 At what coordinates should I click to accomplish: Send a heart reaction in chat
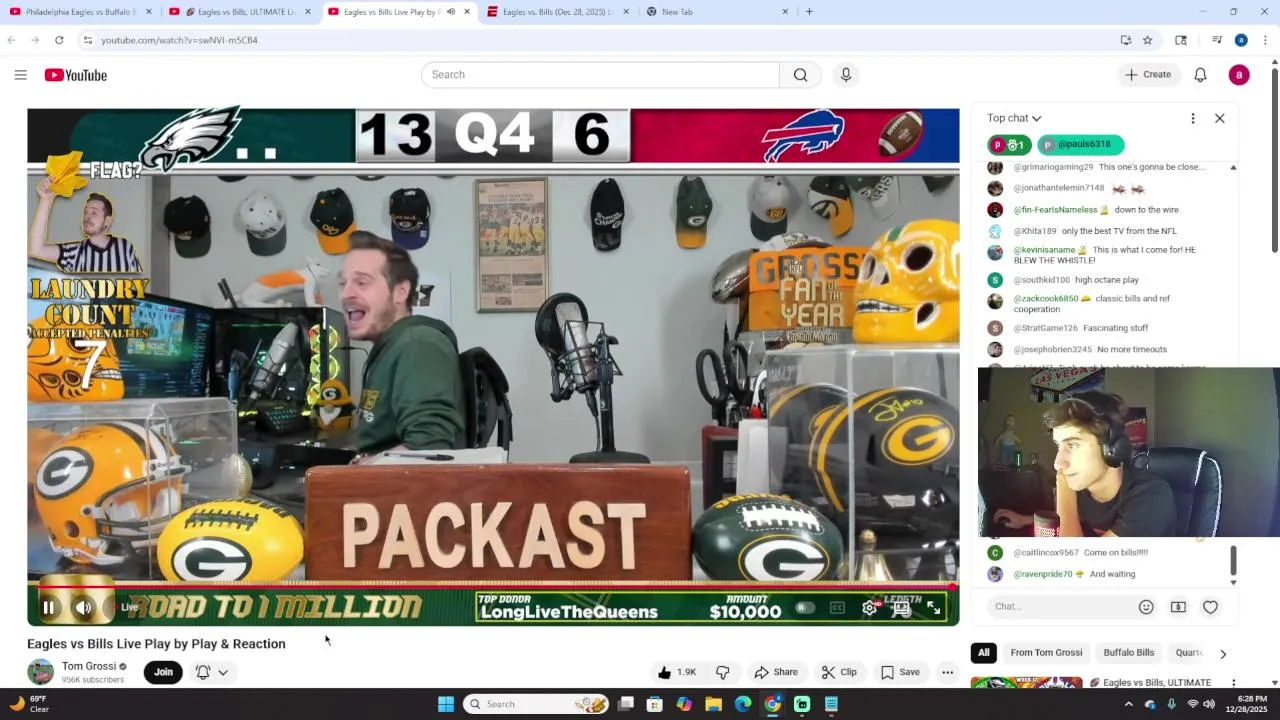click(x=1210, y=607)
